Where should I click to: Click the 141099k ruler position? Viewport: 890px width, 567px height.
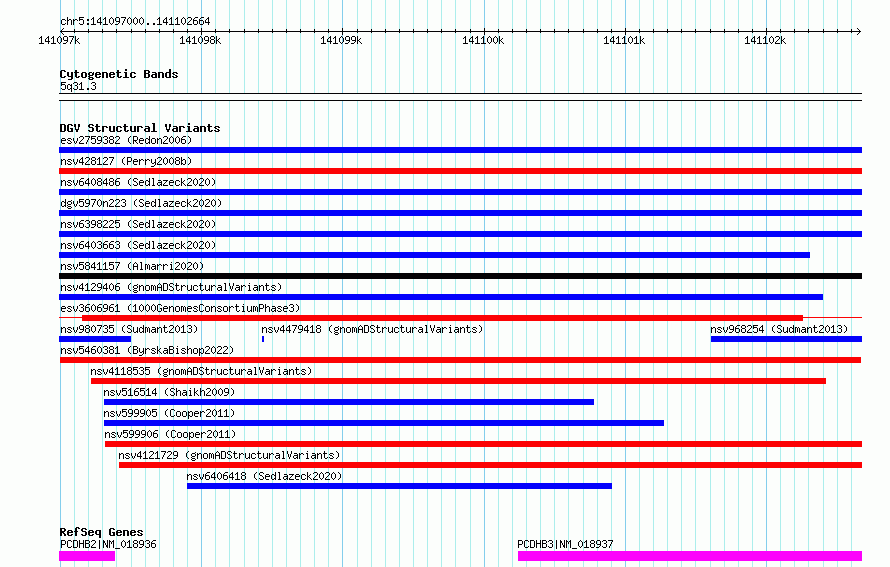click(341, 40)
